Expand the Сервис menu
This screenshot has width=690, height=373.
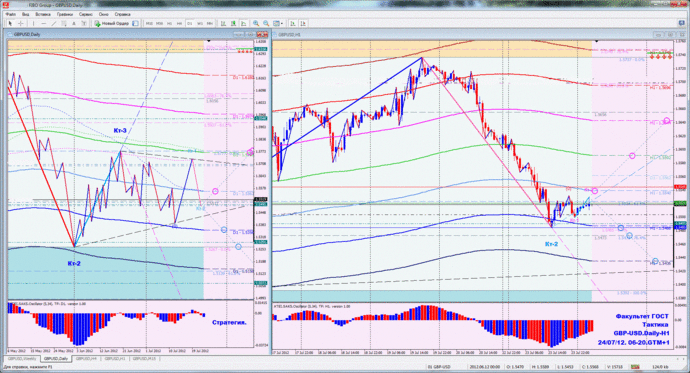coord(85,14)
